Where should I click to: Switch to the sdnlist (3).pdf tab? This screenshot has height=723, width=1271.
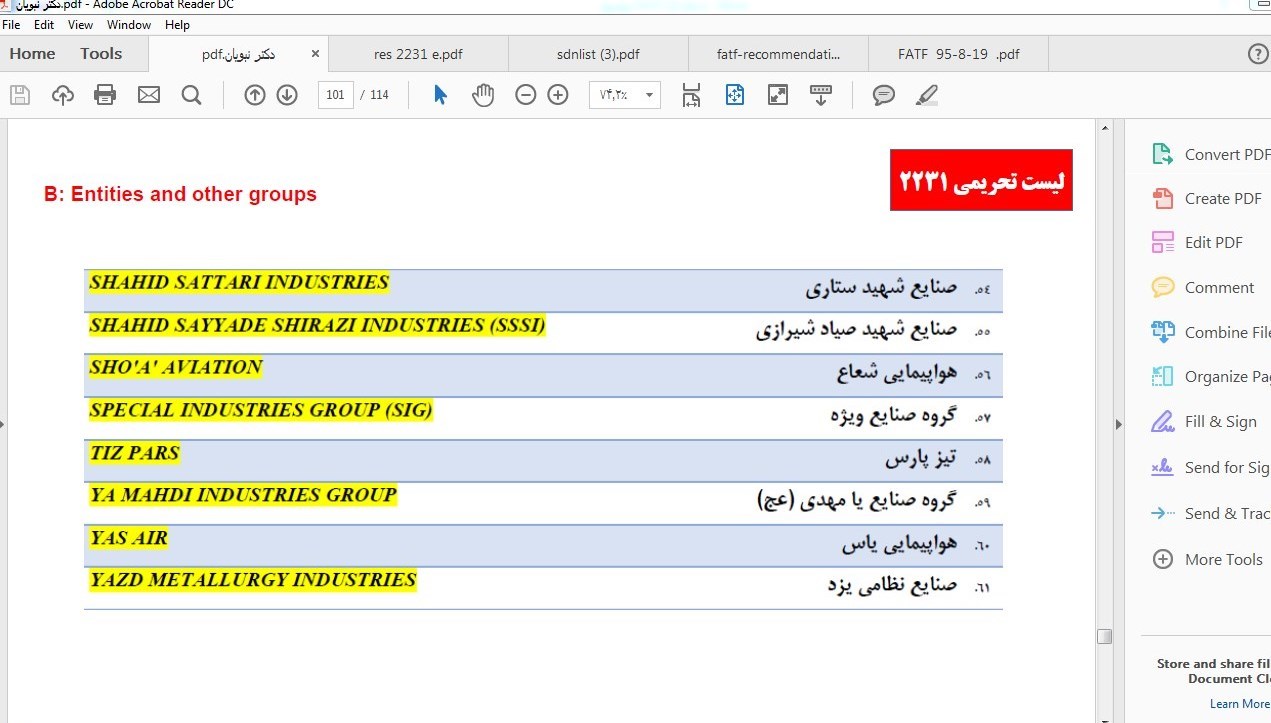[x=598, y=54]
